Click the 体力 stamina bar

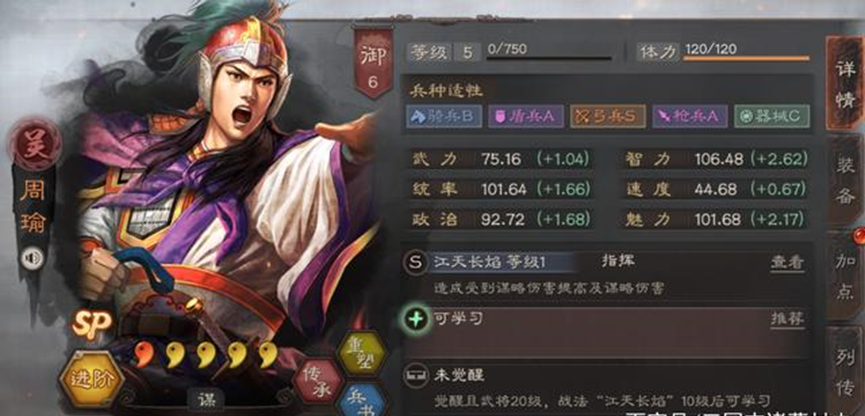tap(746, 58)
